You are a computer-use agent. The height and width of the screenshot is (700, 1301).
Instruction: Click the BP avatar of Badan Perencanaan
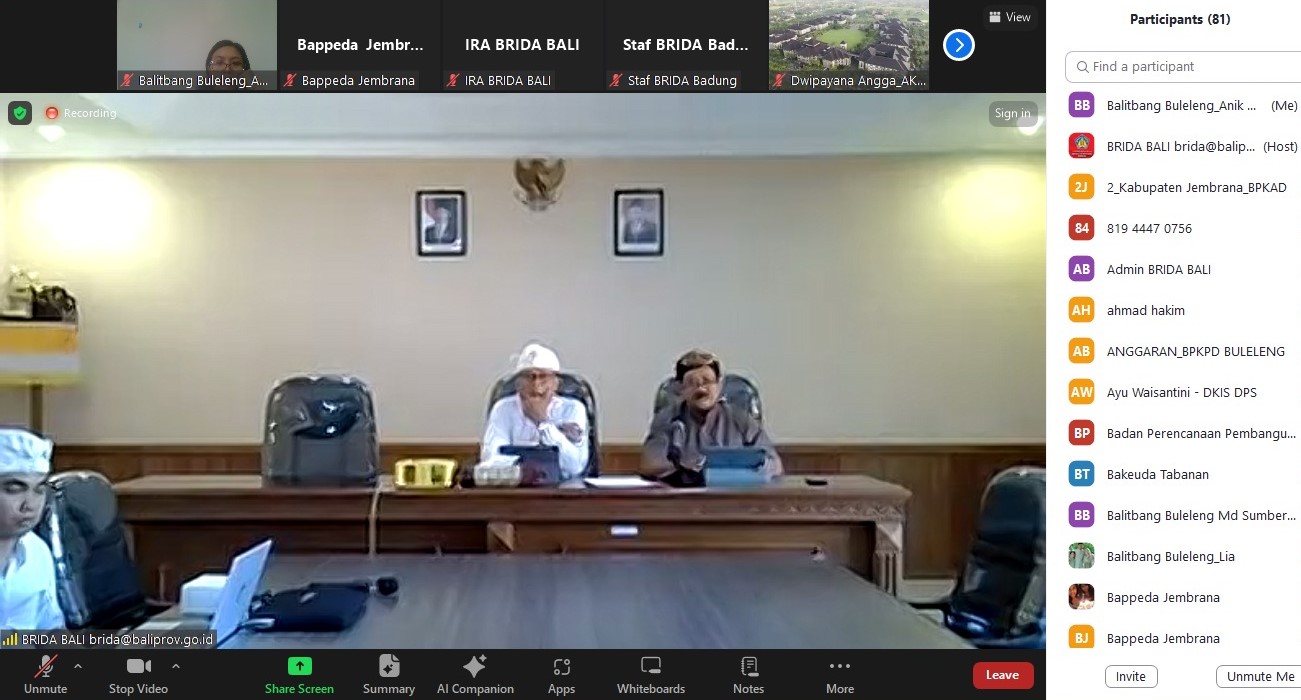(x=1081, y=433)
